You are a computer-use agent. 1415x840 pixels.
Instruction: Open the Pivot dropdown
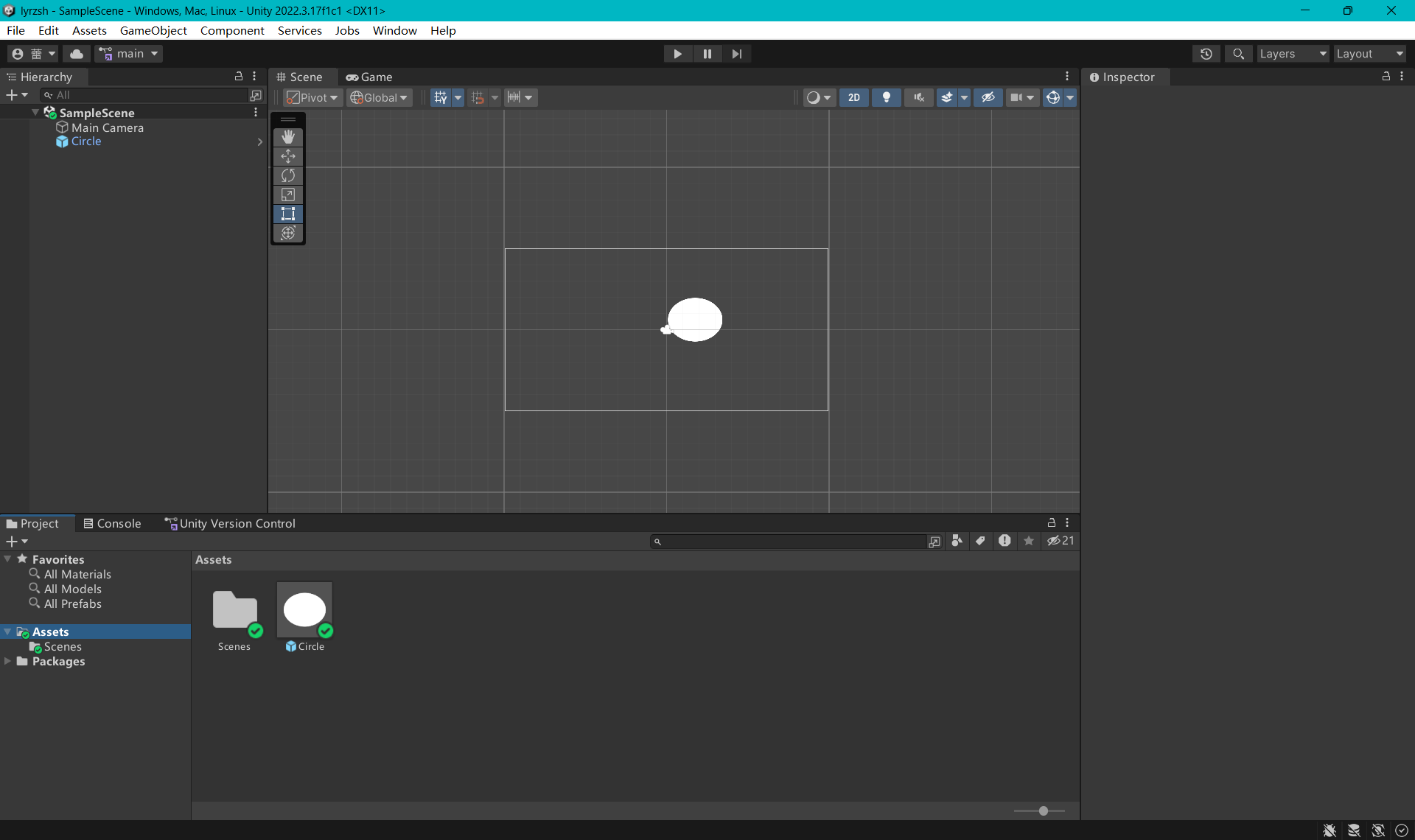(312, 97)
